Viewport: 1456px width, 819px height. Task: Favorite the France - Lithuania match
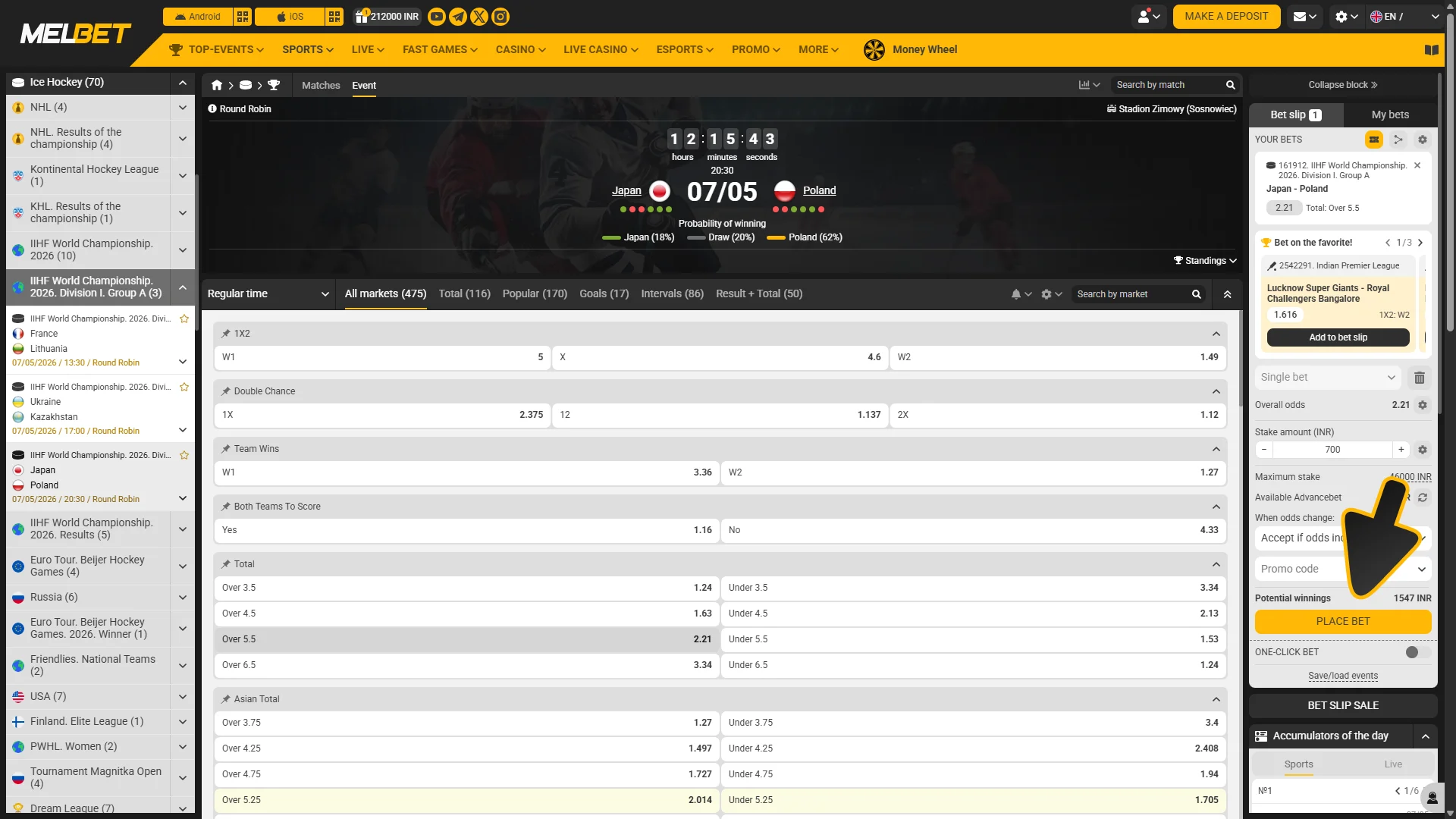[184, 318]
